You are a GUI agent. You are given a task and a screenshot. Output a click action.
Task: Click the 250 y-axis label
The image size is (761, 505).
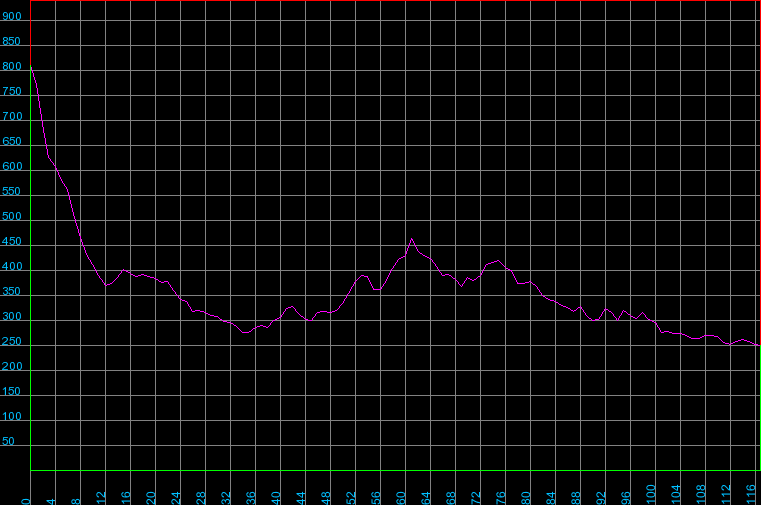(12, 341)
